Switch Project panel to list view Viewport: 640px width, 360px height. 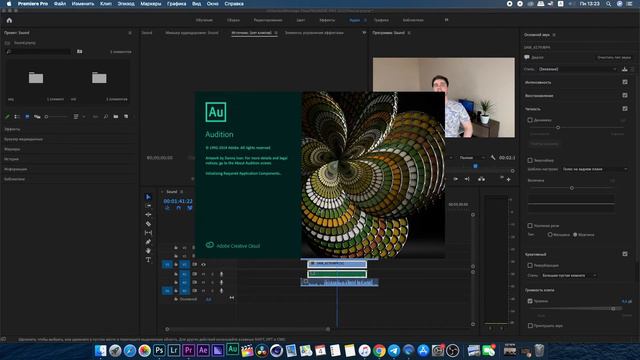tap(17, 117)
